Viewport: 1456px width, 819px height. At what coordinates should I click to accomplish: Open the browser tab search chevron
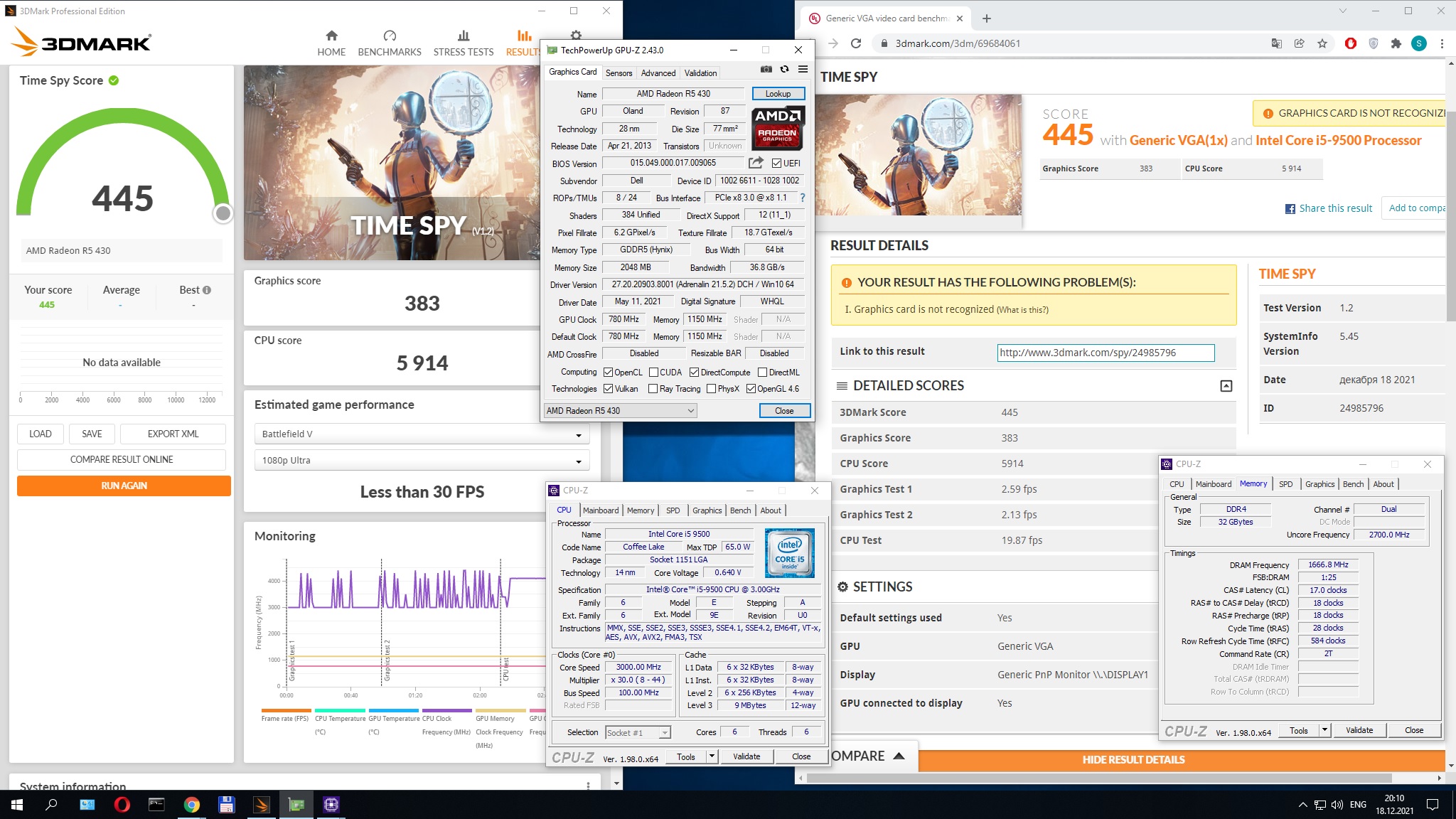pyautogui.click(x=1342, y=11)
